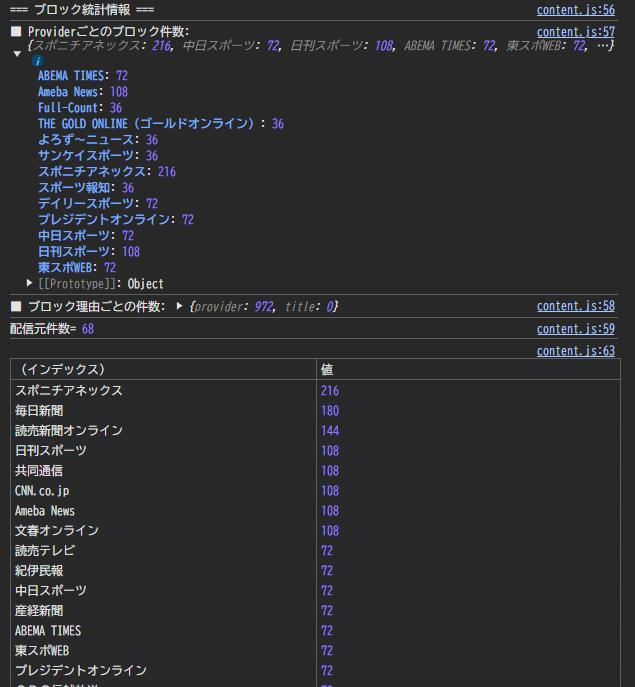Click the ABEMA TIMES table cell
The image size is (635, 687).
tap(163, 630)
